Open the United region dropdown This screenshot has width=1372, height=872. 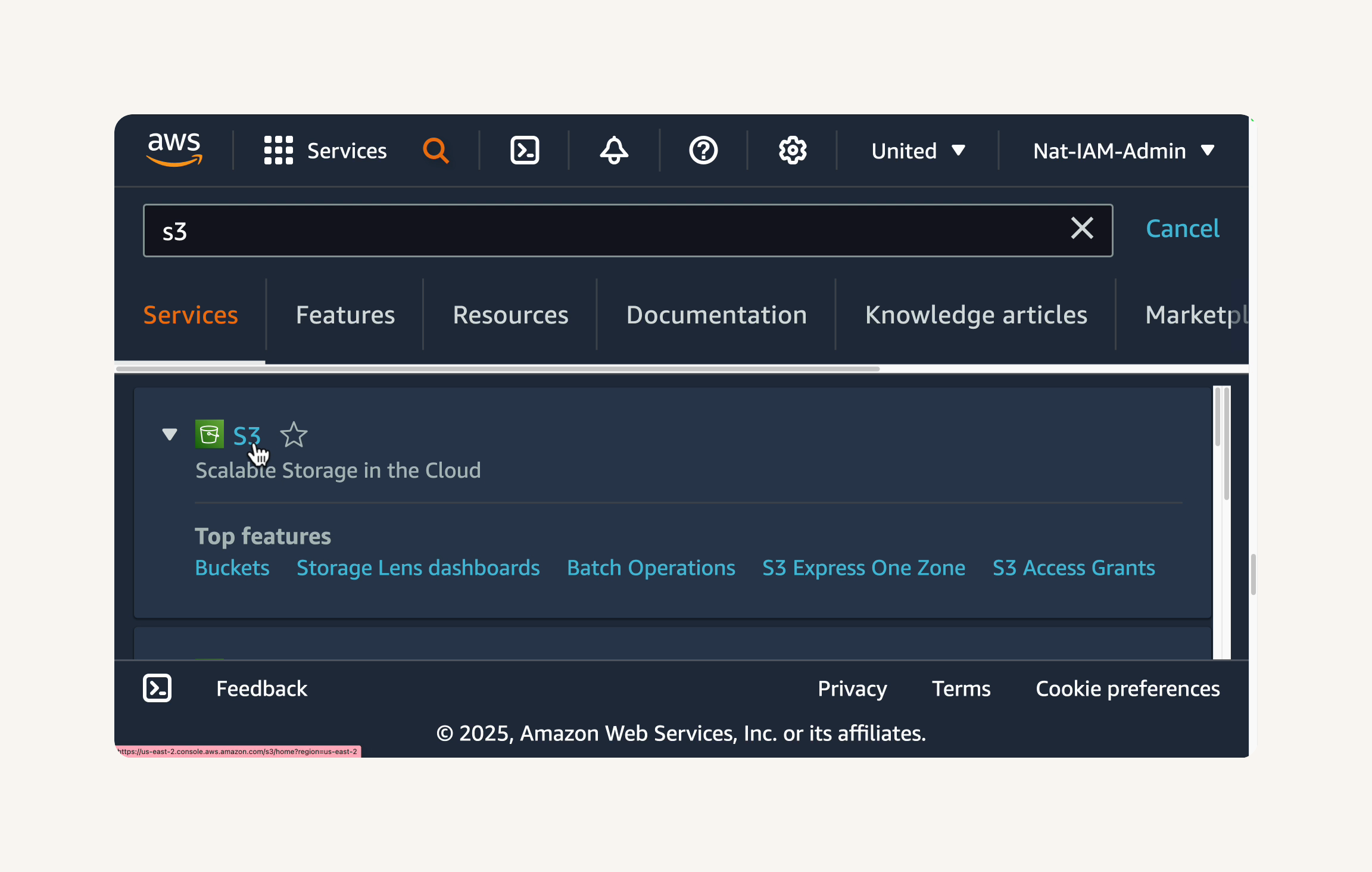(x=918, y=151)
